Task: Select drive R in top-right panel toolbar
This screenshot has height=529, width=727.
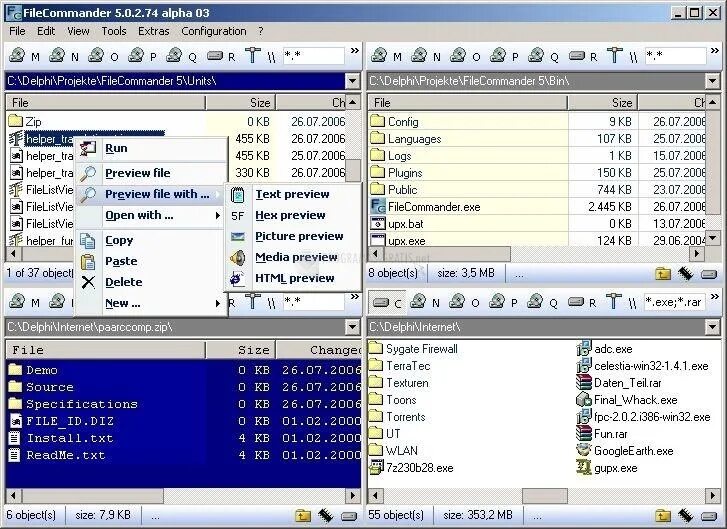Action: pos(583,56)
